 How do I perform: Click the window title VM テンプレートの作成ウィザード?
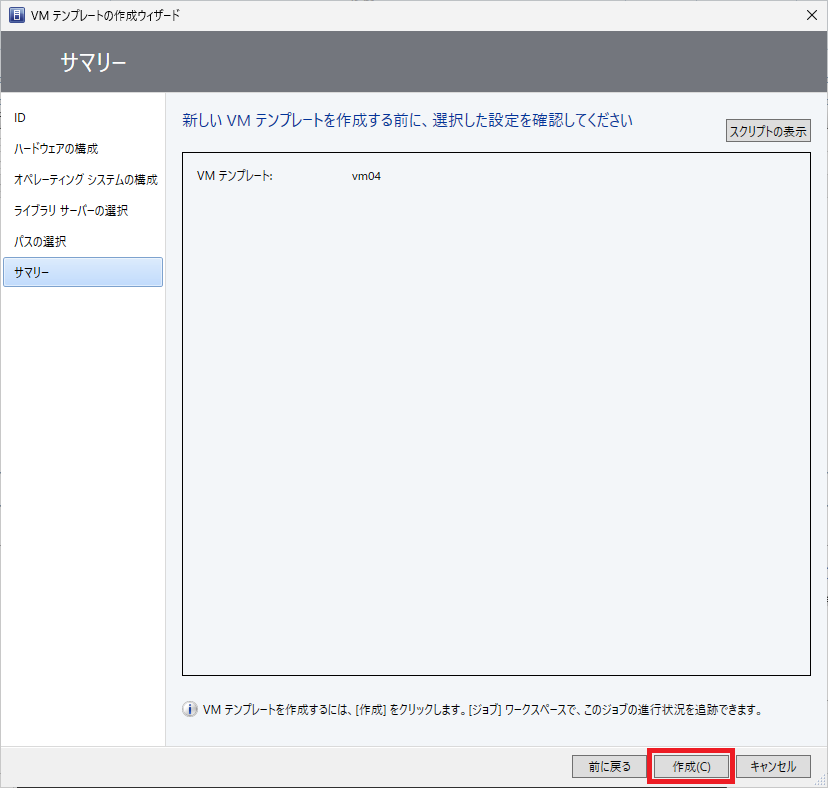(x=105, y=15)
